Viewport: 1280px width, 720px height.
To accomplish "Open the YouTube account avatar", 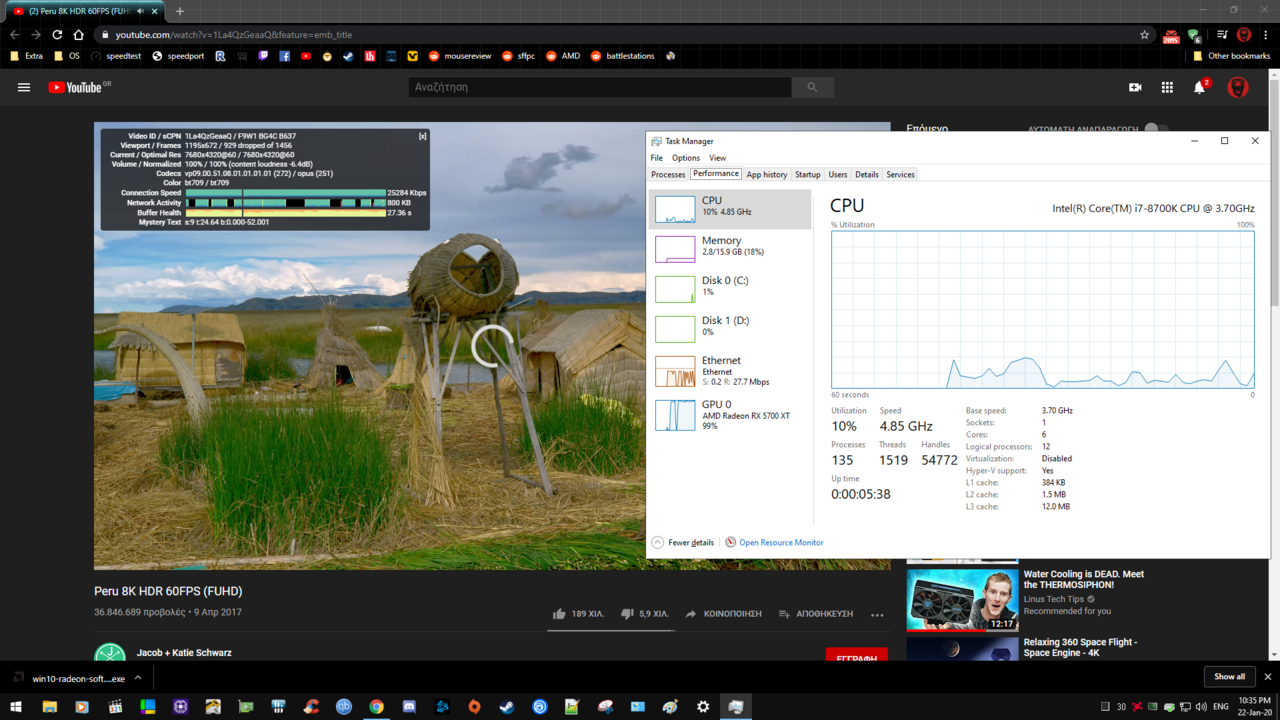I will click(1238, 87).
